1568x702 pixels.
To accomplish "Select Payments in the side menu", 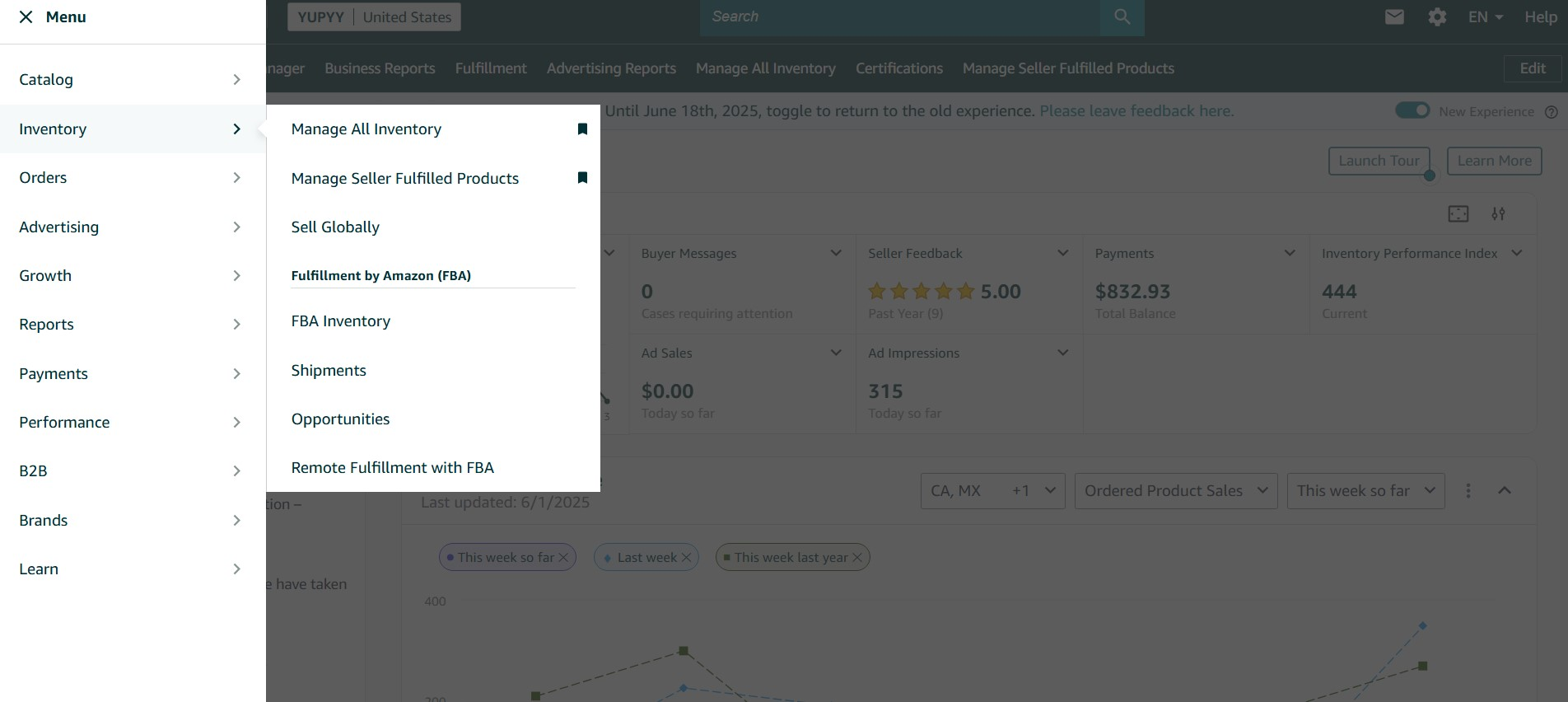I will pos(133,373).
